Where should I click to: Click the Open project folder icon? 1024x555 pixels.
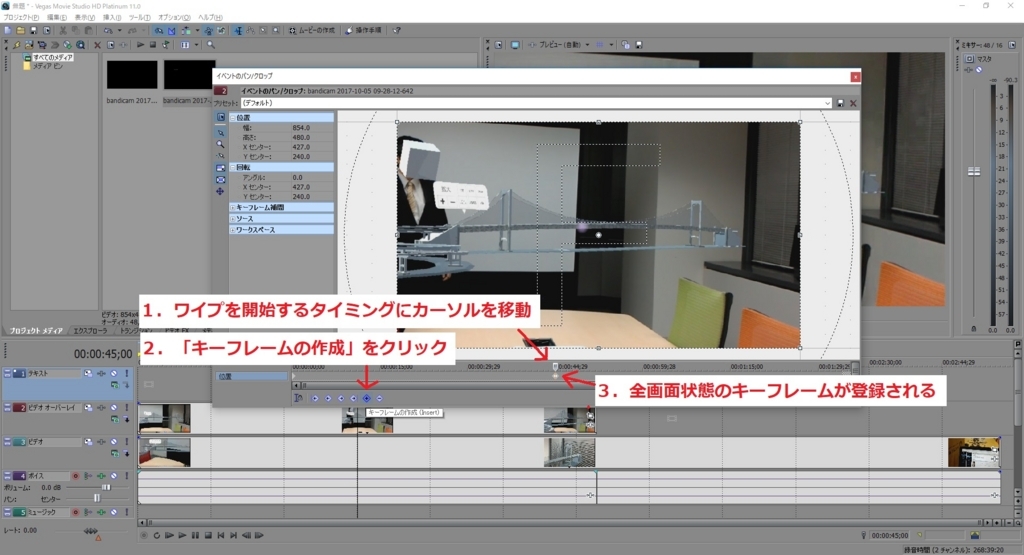21,30
